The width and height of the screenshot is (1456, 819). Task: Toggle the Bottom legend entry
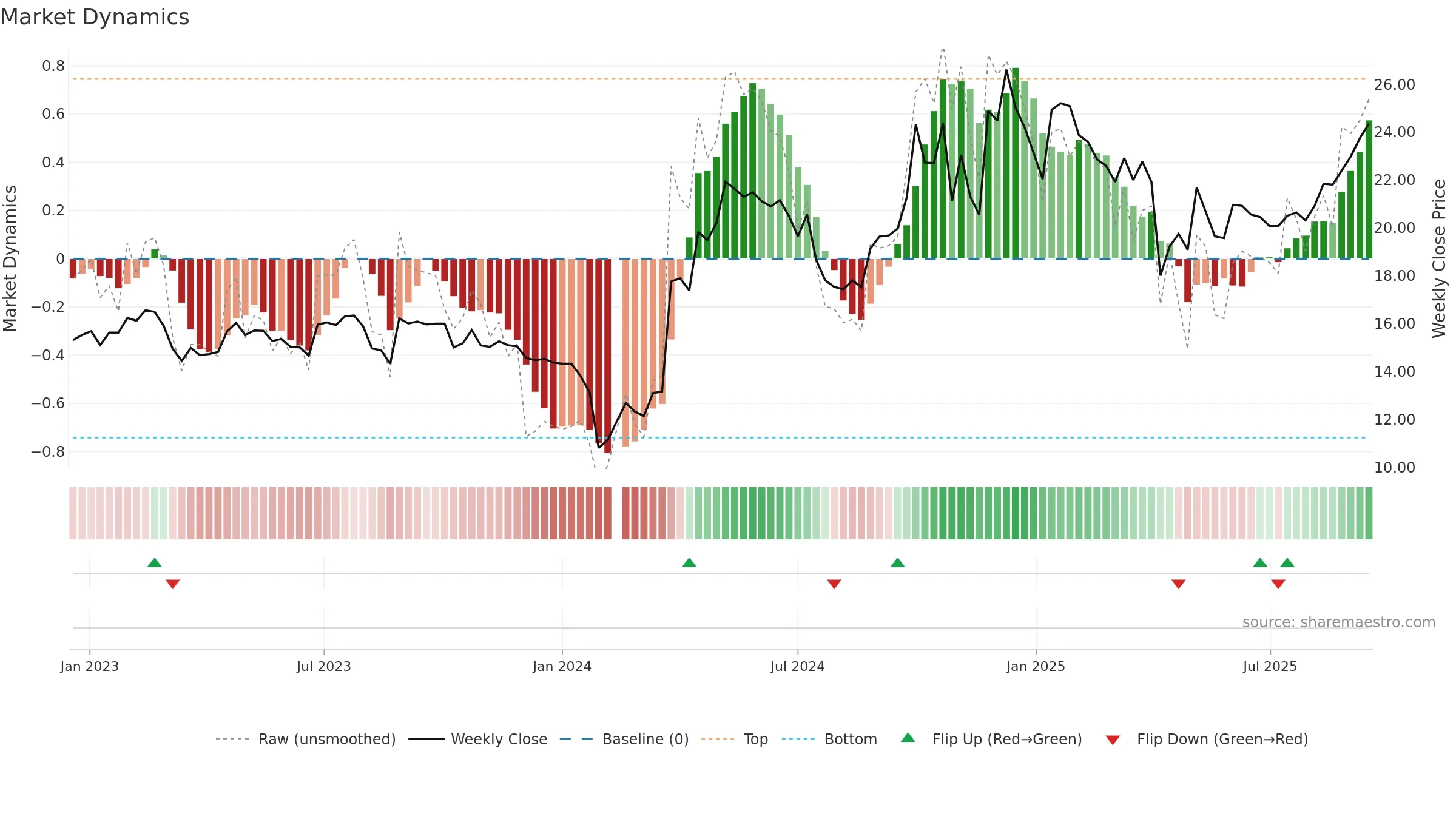829,739
